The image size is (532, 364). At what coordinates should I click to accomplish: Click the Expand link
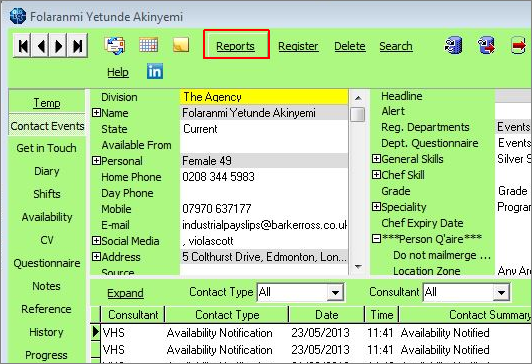pyautogui.click(x=125, y=293)
